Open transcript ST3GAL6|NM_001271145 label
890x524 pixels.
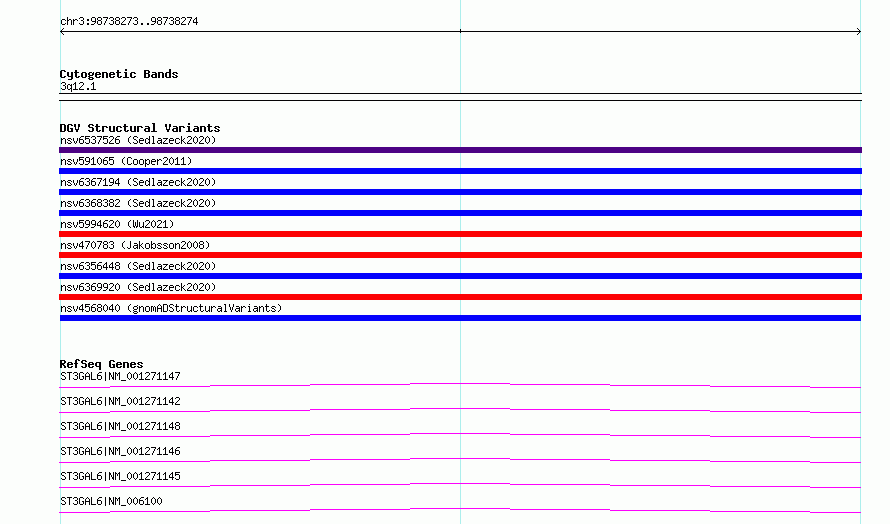[120, 476]
